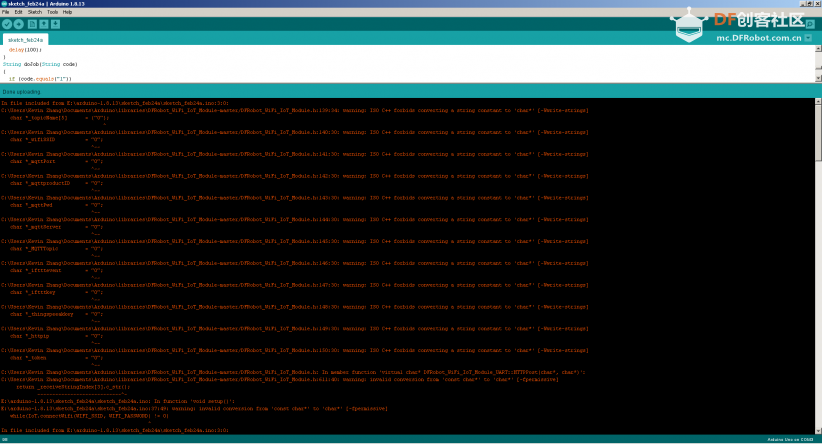Viewport: 822px width, 444px height.
Task: Click the console scroll up arrow
Action: pos(818,101)
